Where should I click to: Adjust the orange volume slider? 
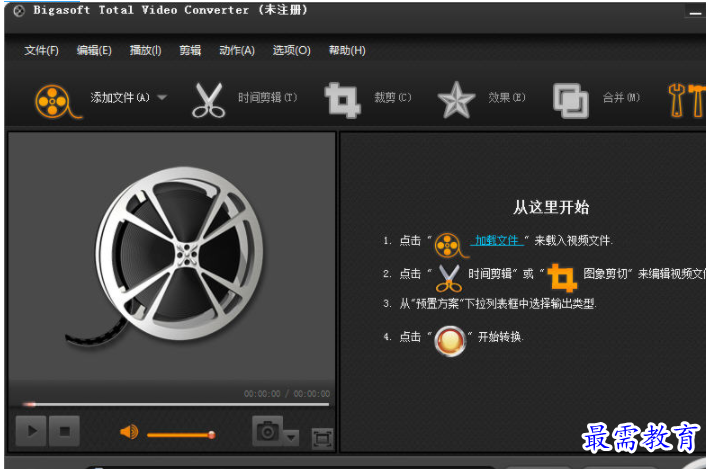click(x=181, y=435)
